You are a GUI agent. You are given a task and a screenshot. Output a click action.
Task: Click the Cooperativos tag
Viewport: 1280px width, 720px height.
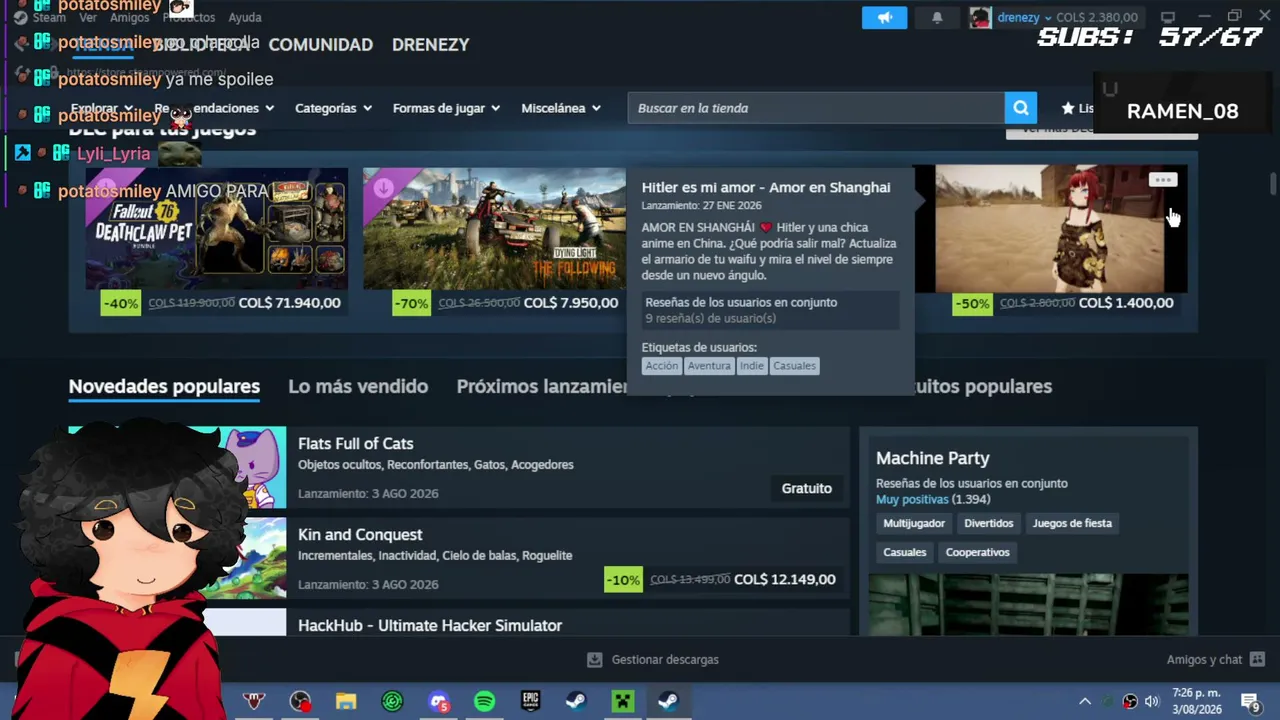[x=978, y=552]
